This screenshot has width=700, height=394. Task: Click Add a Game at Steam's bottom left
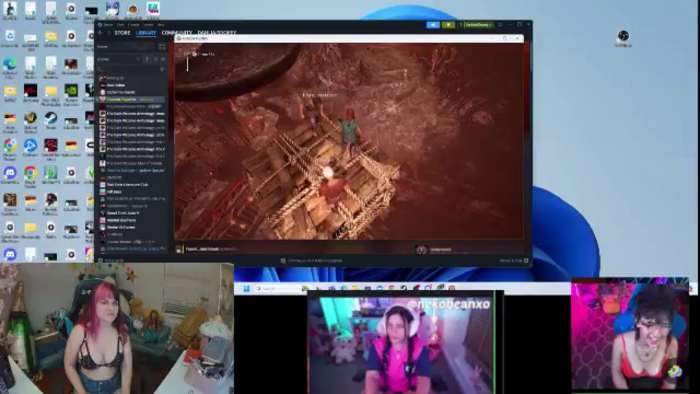tap(111, 261)
